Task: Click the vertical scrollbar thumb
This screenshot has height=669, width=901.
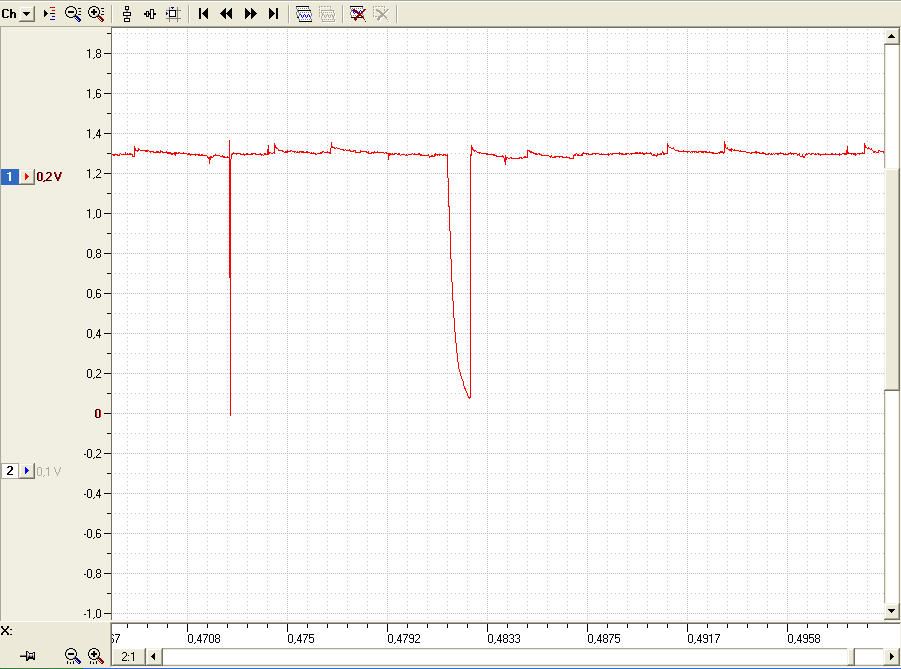Action: tap(891, 279)
